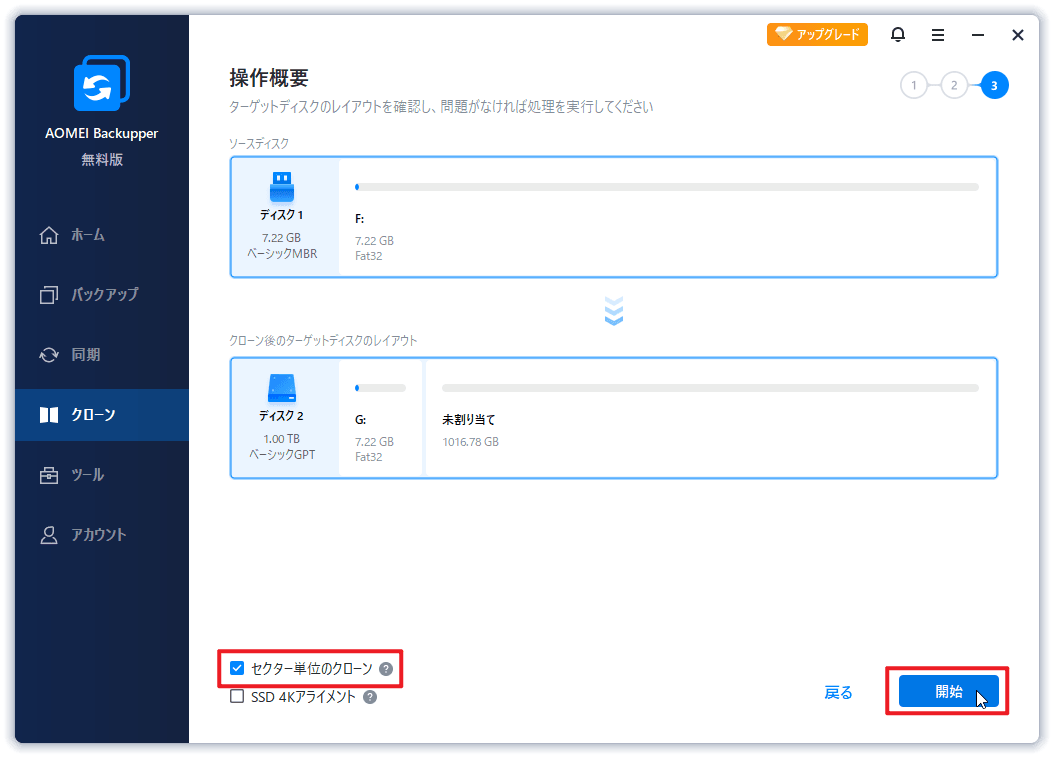Click the Disk 1 USB drive icon
This screenshot has width=1054, height=758.
(x=282, y=187)
